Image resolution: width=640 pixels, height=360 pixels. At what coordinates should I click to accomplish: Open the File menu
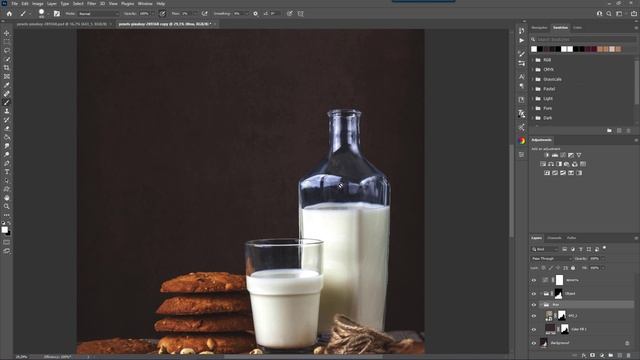(x=15, y=3)
